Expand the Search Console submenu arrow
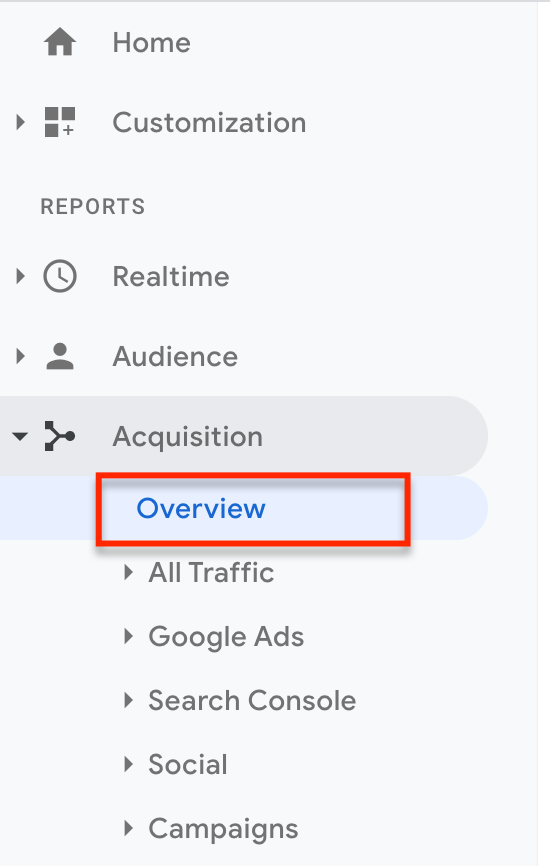550x866 pixels. [x=129, y=700]
